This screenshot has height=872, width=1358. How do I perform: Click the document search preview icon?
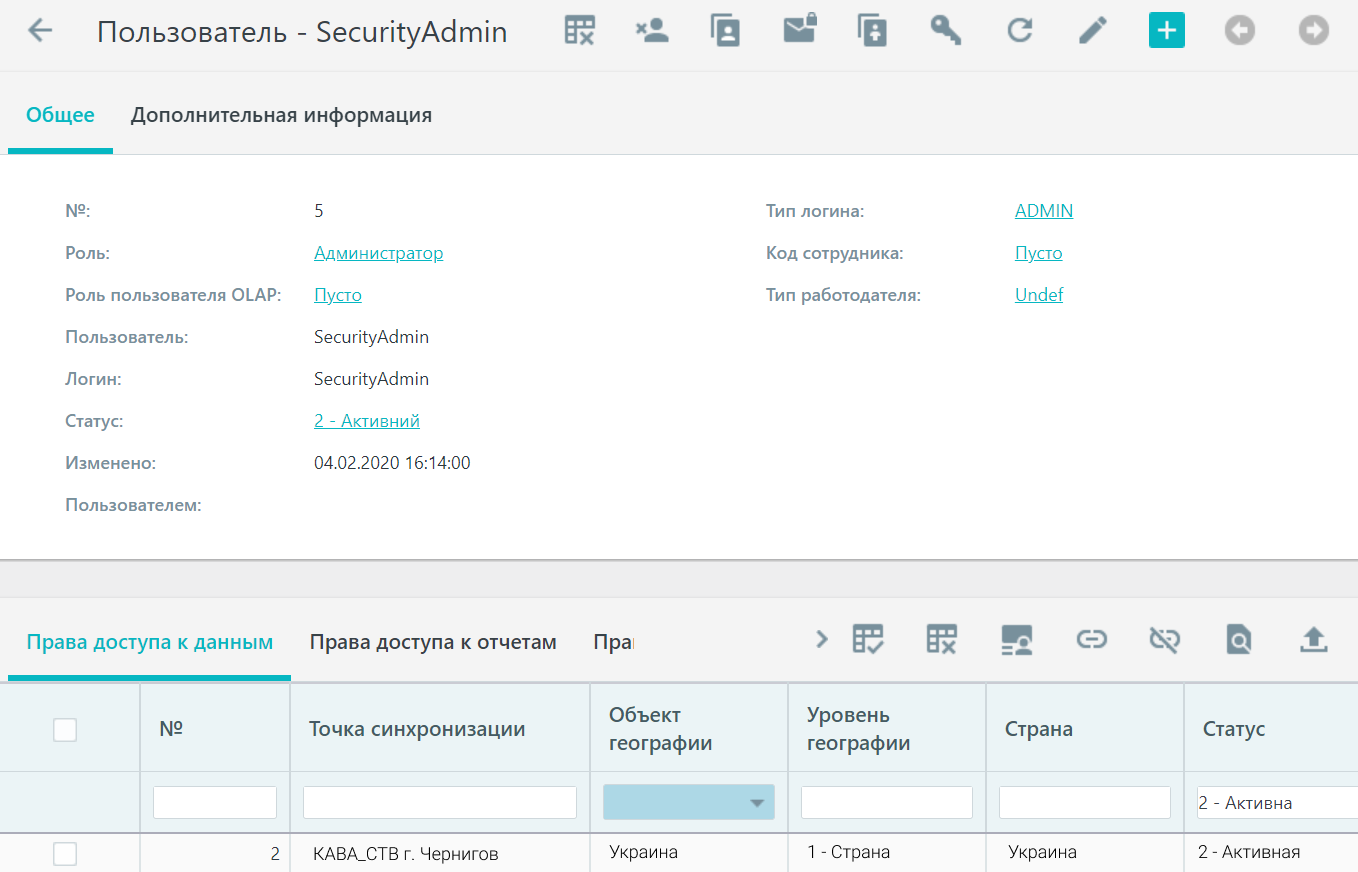pyautogui.click(x=1239, y=639)
